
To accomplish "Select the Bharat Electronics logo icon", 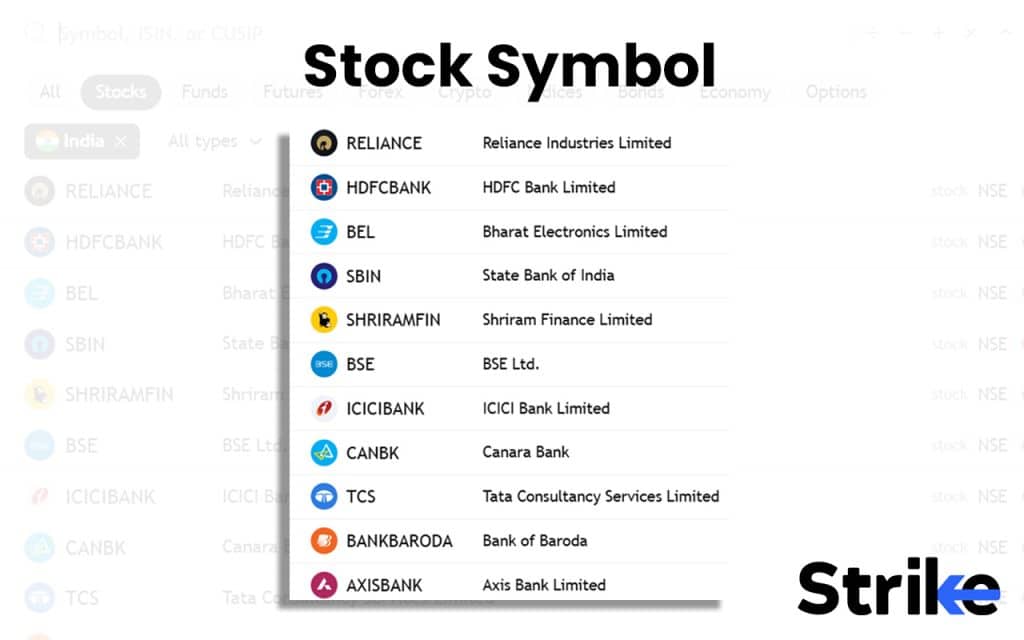I will pyautogui.click(x=324, y=232).
